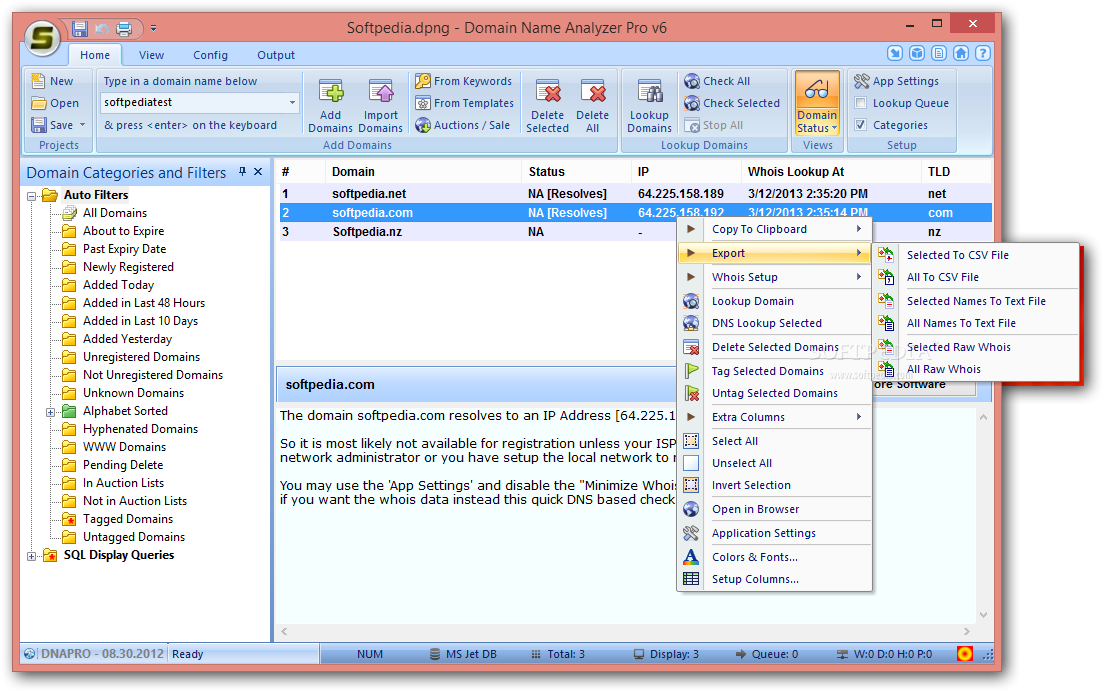
Task: Select the Unregistered Domains filter
Action: tap(142, 357)
